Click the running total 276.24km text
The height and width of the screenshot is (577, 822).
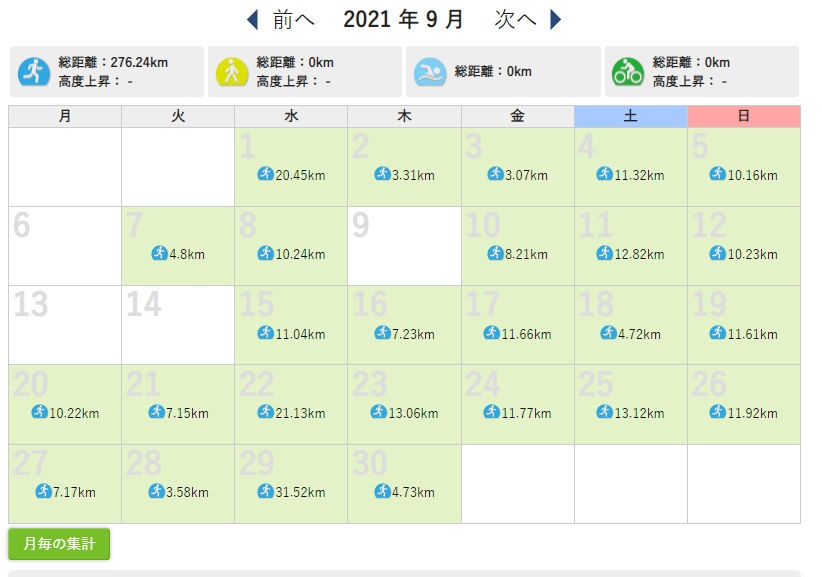tap(113, 62)
